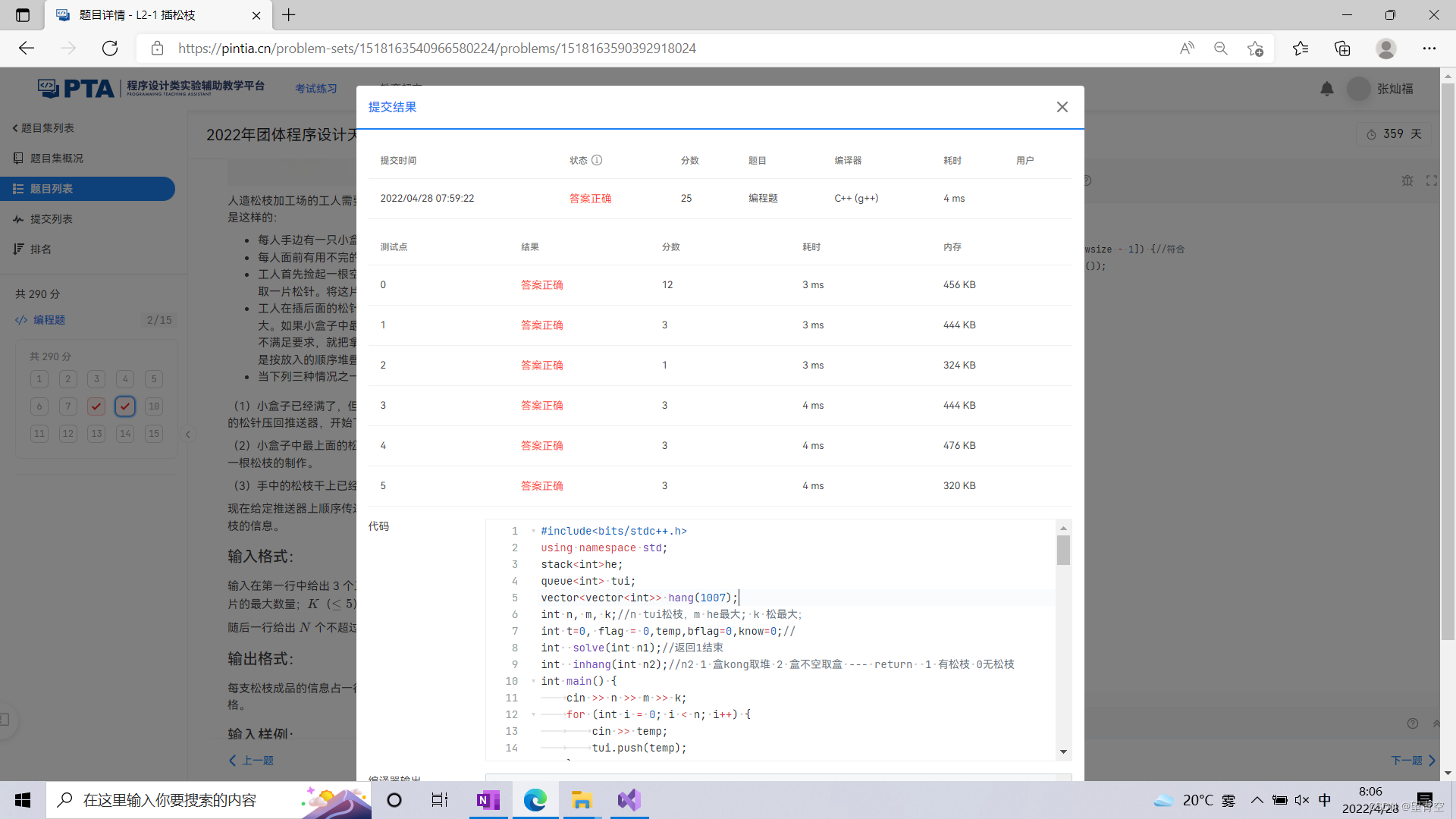Collapse code fold arrow at line 10

[533, 681]
